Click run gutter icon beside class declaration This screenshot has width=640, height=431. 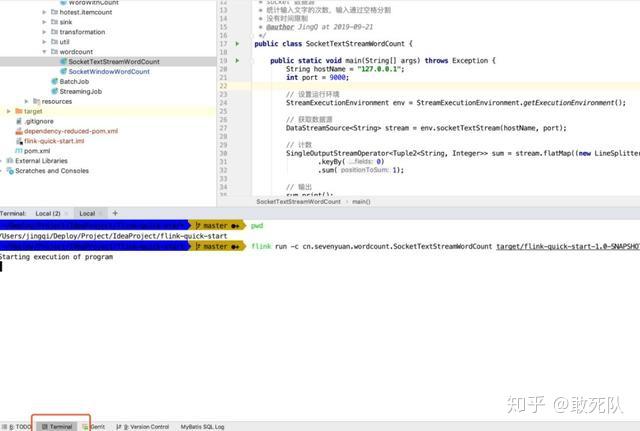pos(238,44)
